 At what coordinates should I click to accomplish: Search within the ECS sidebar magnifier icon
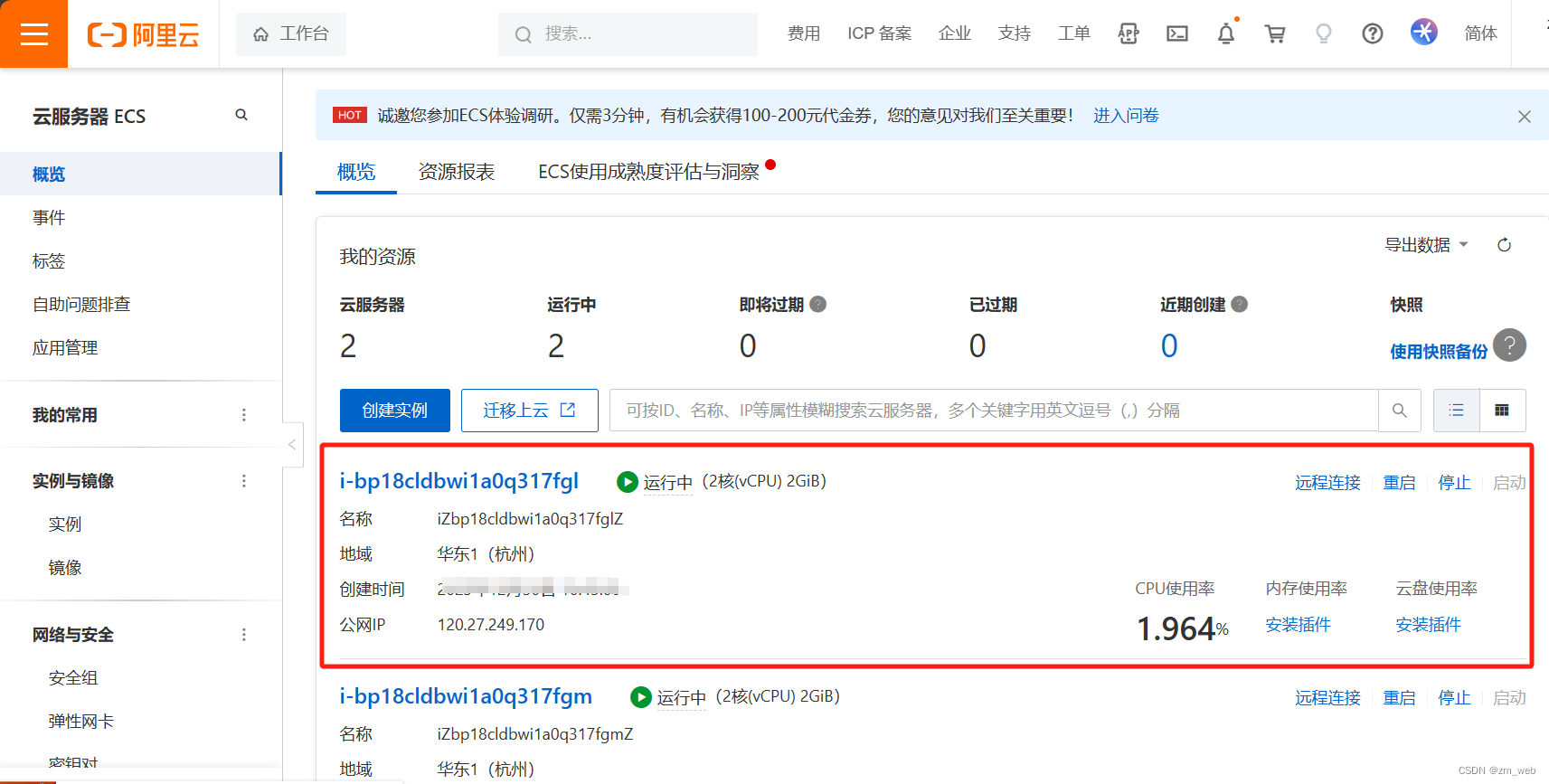click(241, 115)
